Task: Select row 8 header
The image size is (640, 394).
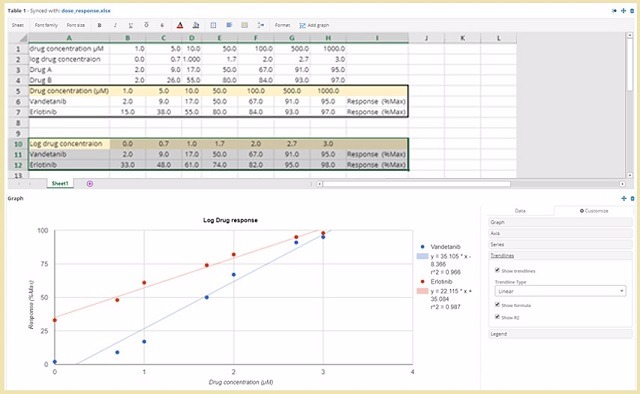Action: (x=18, y=122)
